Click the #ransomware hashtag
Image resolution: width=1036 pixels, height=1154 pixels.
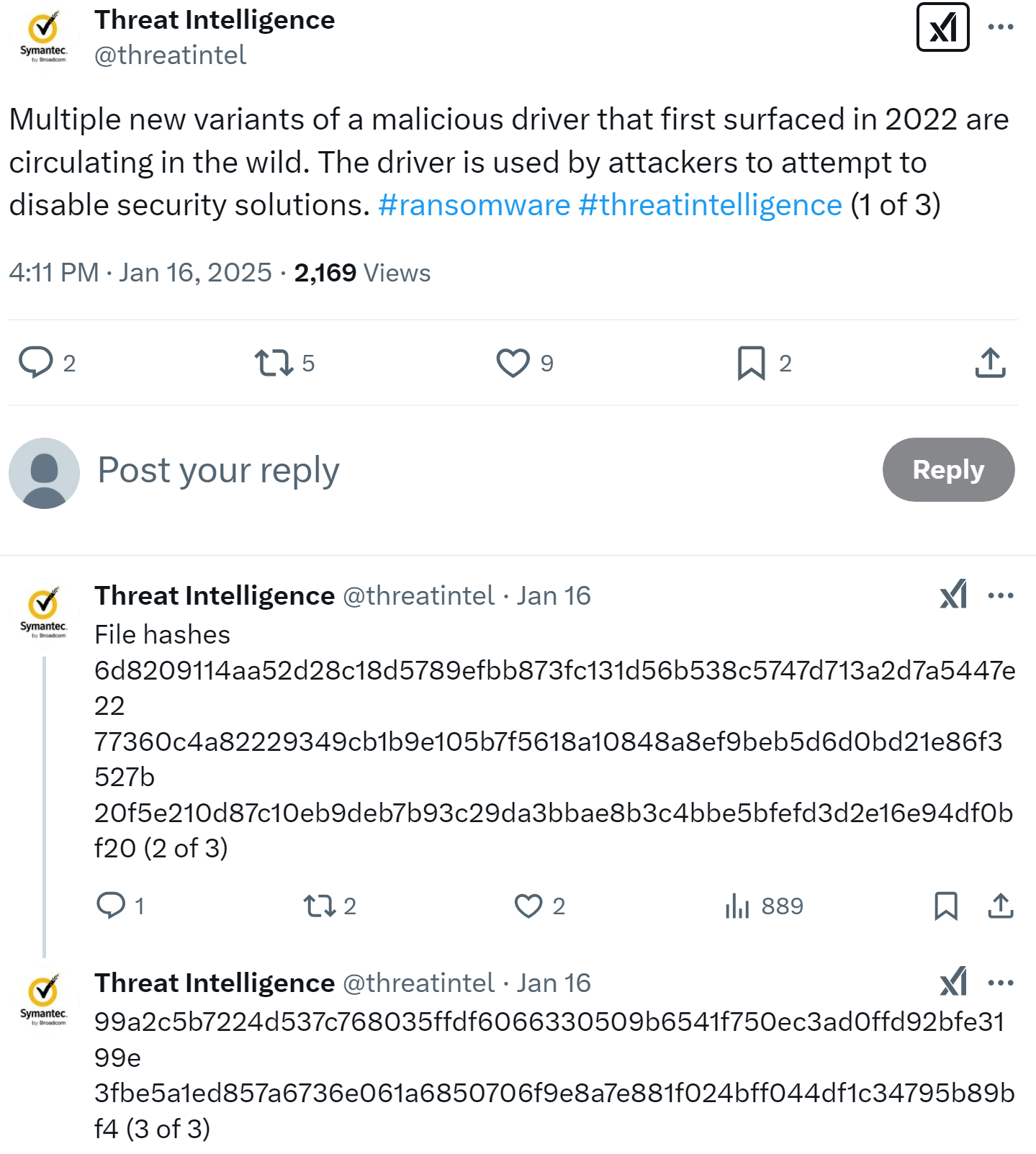click(474, 205)
